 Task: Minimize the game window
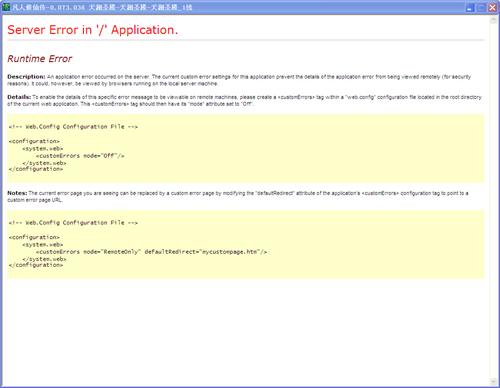[x=470, y=7]
